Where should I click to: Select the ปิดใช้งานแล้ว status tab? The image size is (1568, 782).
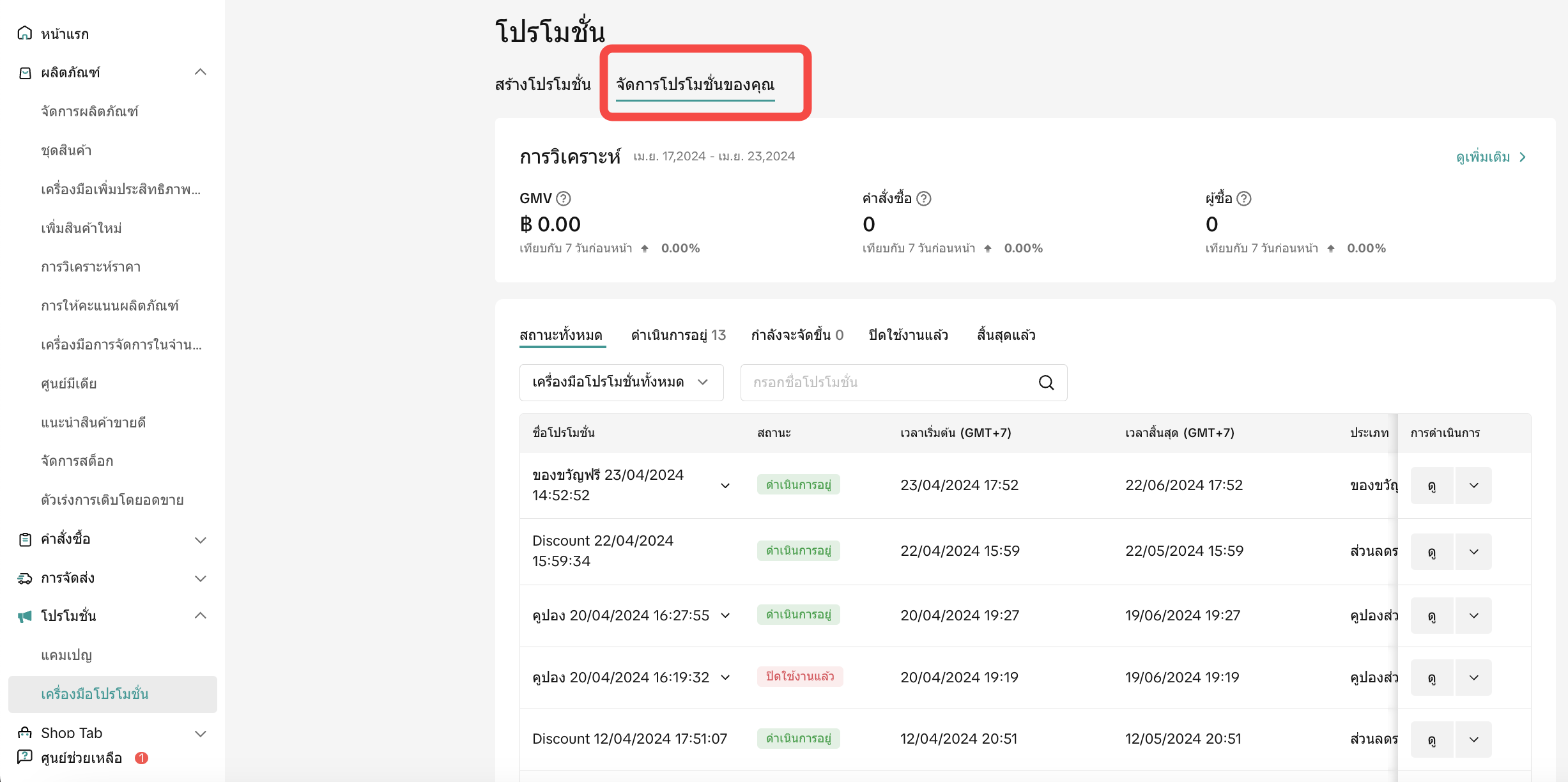tap(908, 335)
